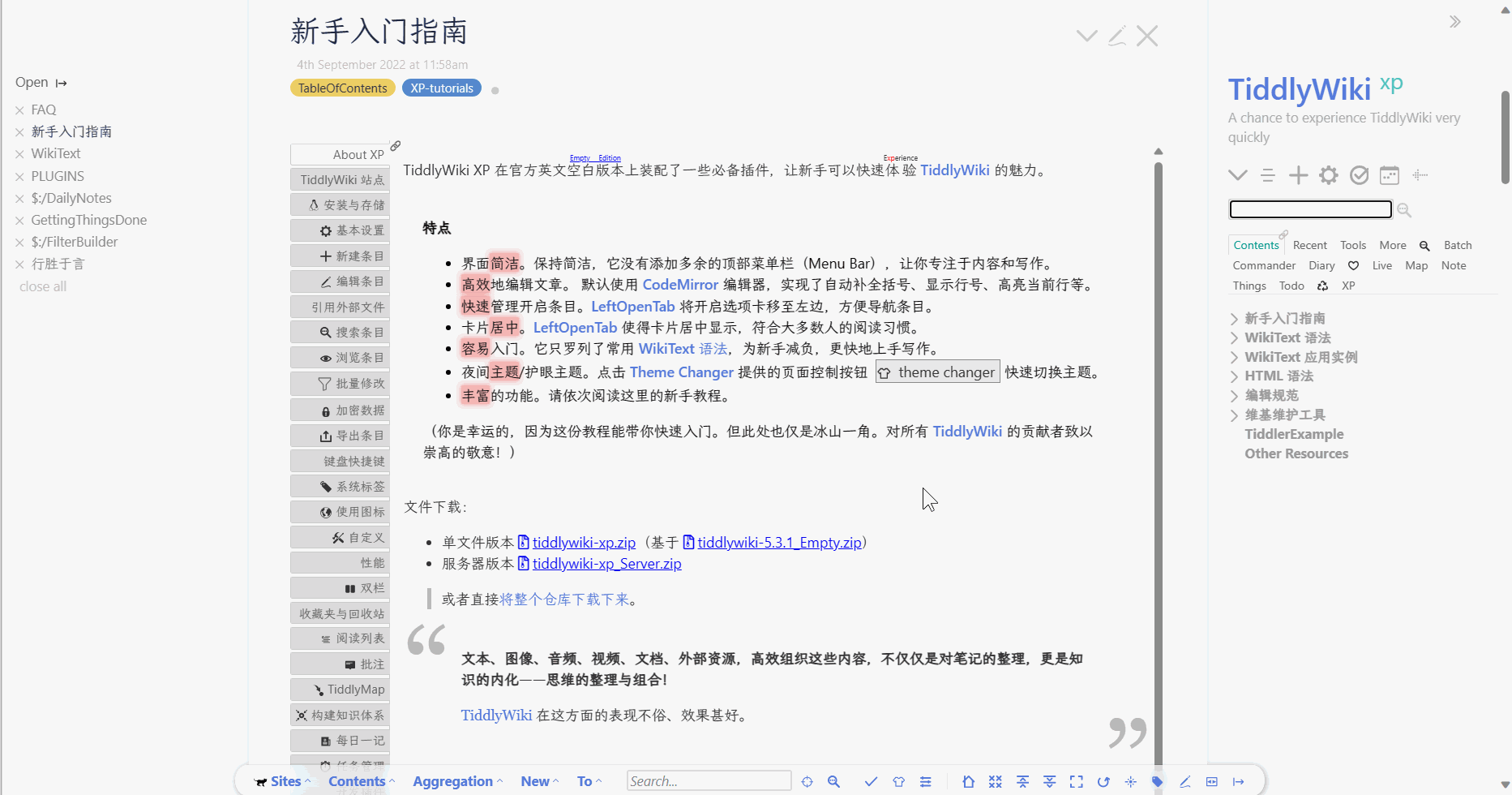Image resolution: width=1512 pixels, height=795 pixels.
Task: Select the 搜索条目 vertical tab
Action: [x=340, y=333]
